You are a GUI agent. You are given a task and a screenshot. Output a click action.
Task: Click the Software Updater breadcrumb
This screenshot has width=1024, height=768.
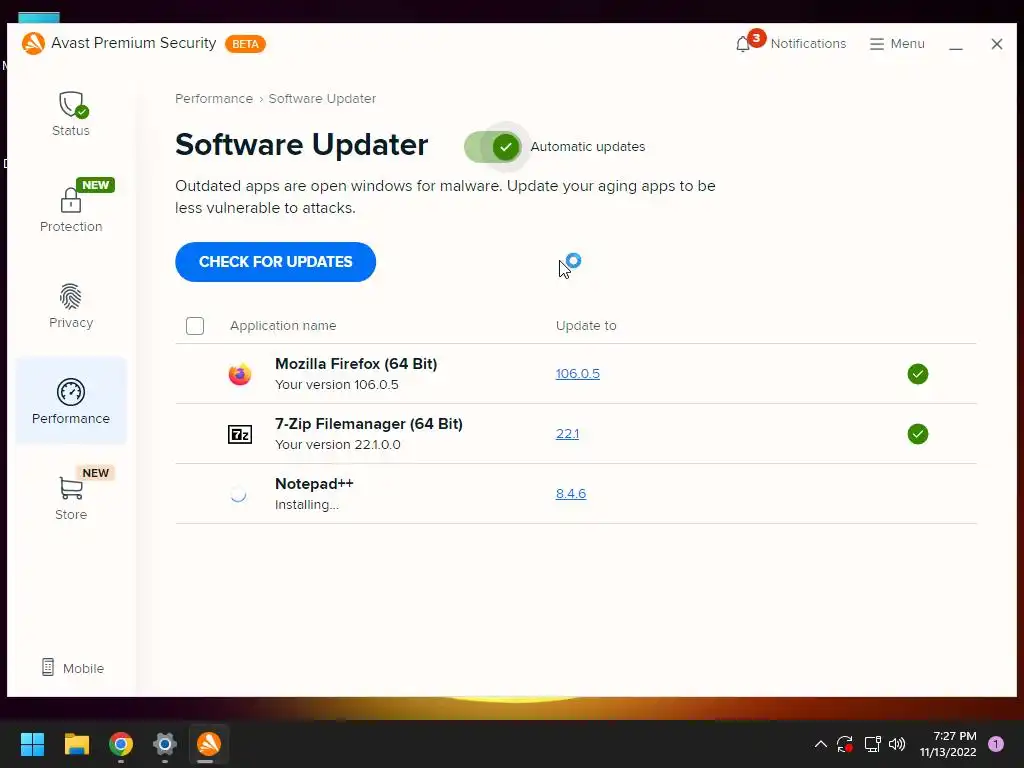coord(322,99)
